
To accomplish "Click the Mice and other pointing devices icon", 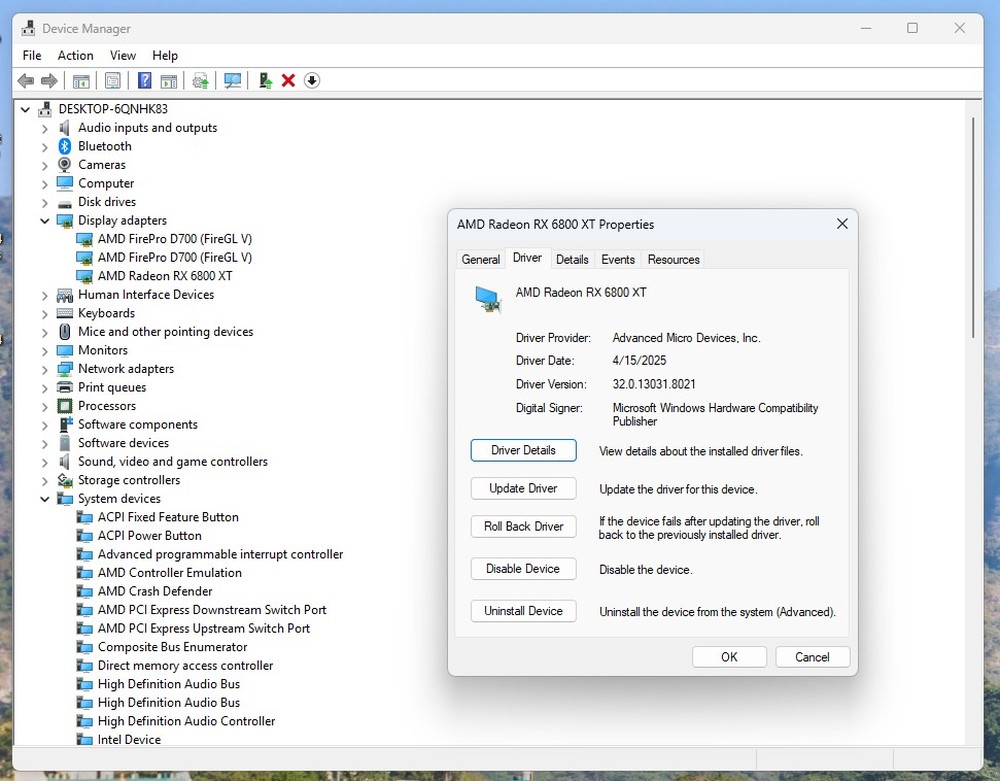I will click(64, 332).
